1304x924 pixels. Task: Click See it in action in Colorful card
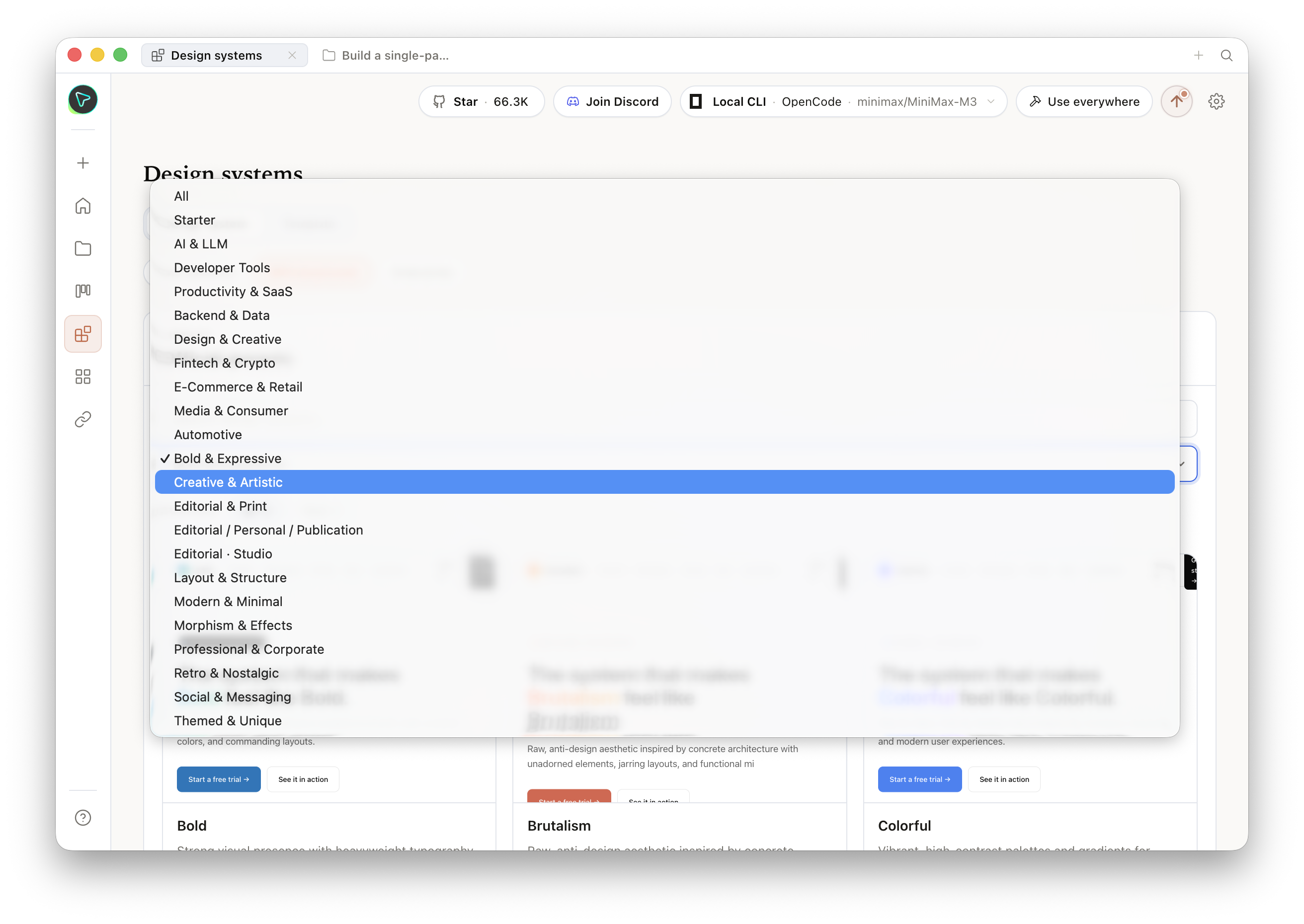tap(1004, 780)
